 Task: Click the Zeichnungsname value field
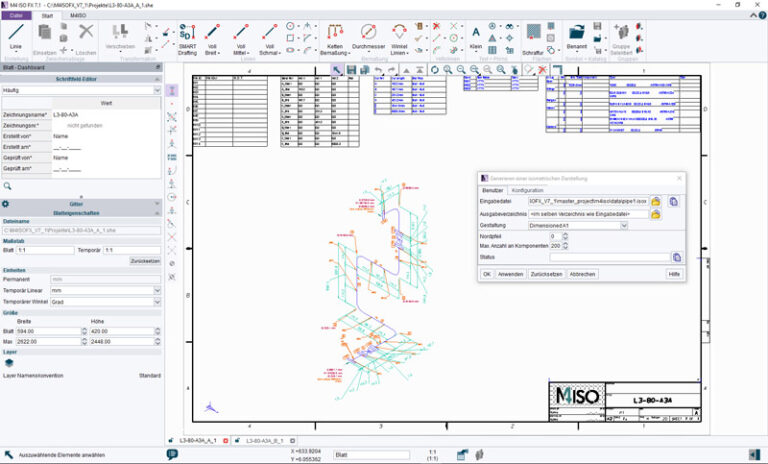(106, 115)
